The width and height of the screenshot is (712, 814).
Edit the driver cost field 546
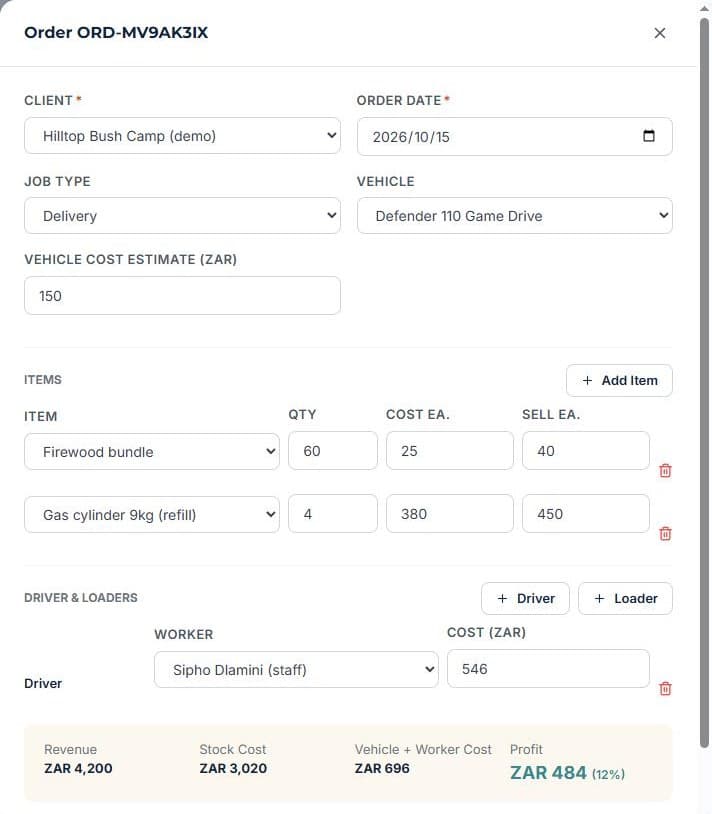548,669
